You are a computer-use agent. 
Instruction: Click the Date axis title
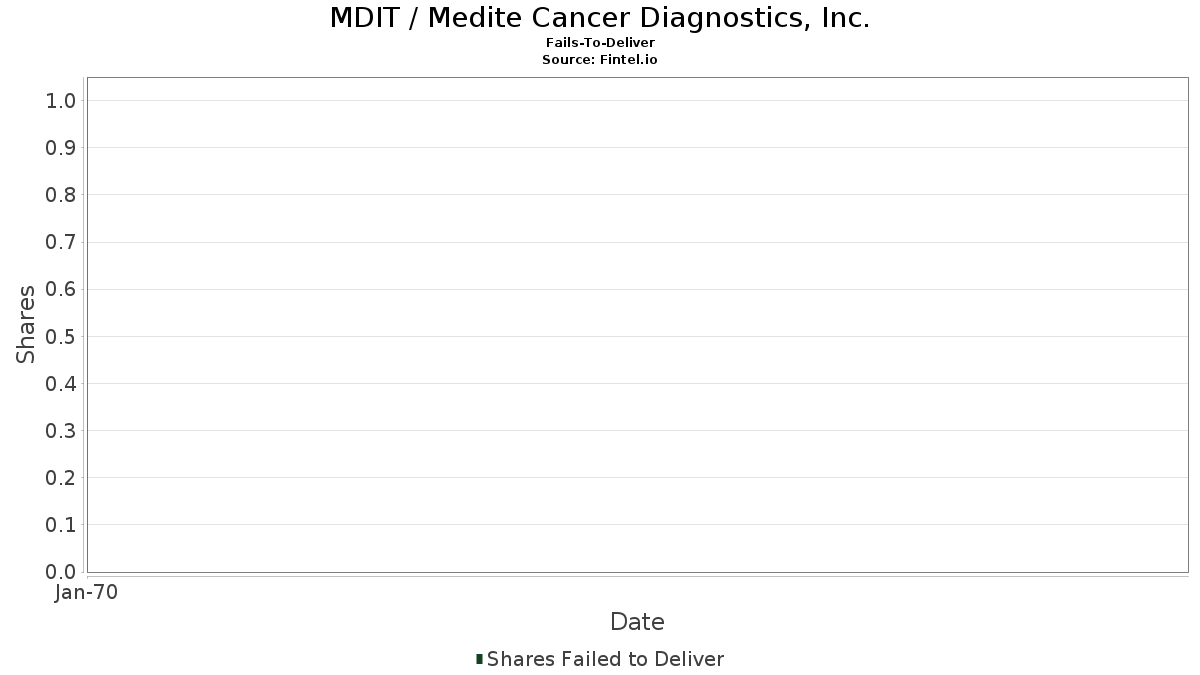[x=637, y=622]
